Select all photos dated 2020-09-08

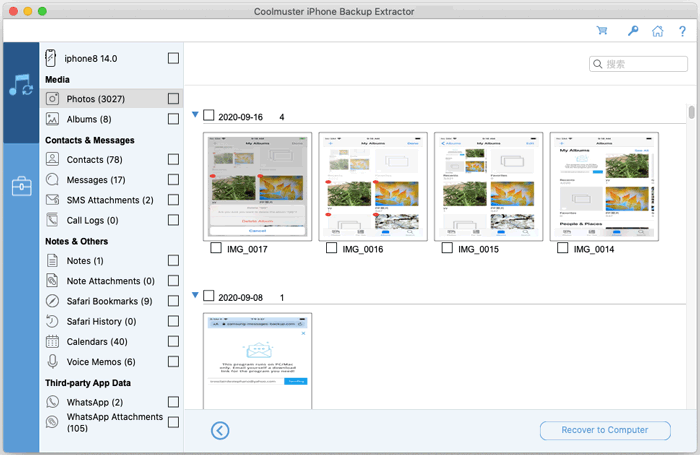208,296
